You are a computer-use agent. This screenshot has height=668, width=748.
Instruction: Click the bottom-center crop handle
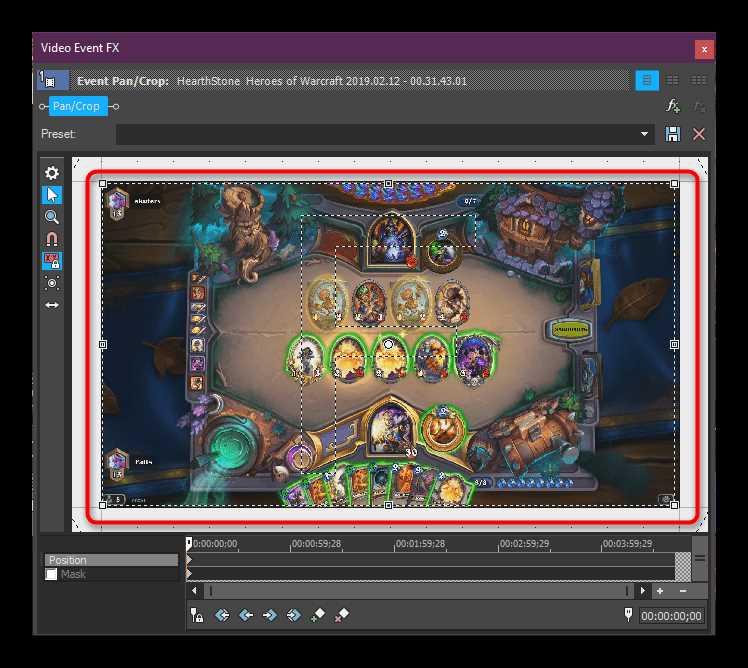click(388, 505)
